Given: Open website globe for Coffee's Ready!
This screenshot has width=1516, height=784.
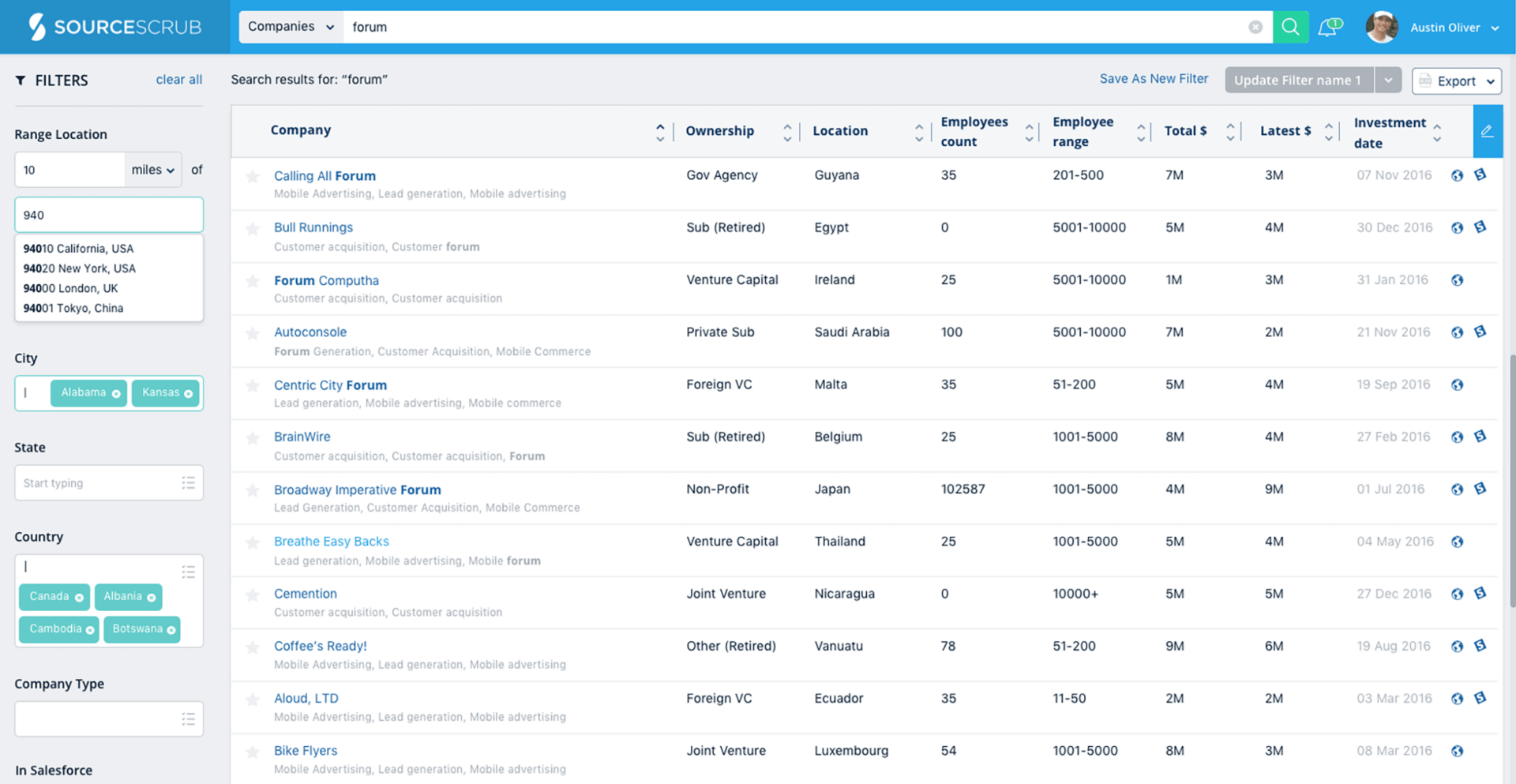Looking at the screenshot, I should coord(1458,646).
